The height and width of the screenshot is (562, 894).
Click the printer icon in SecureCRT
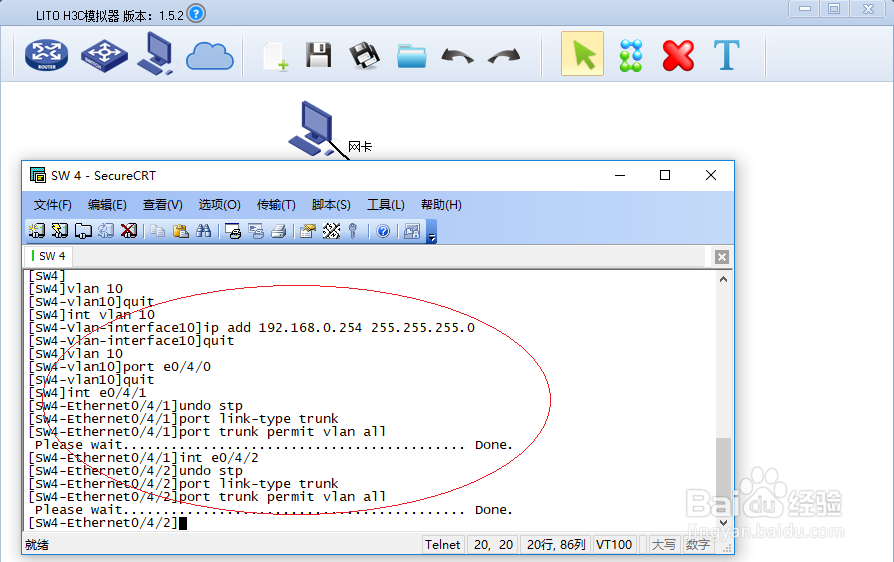(279, 231)
